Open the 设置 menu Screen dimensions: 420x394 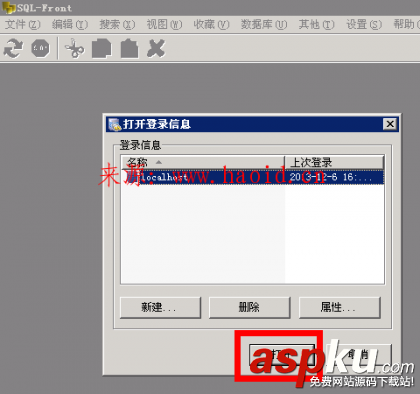tap(364, 24)
